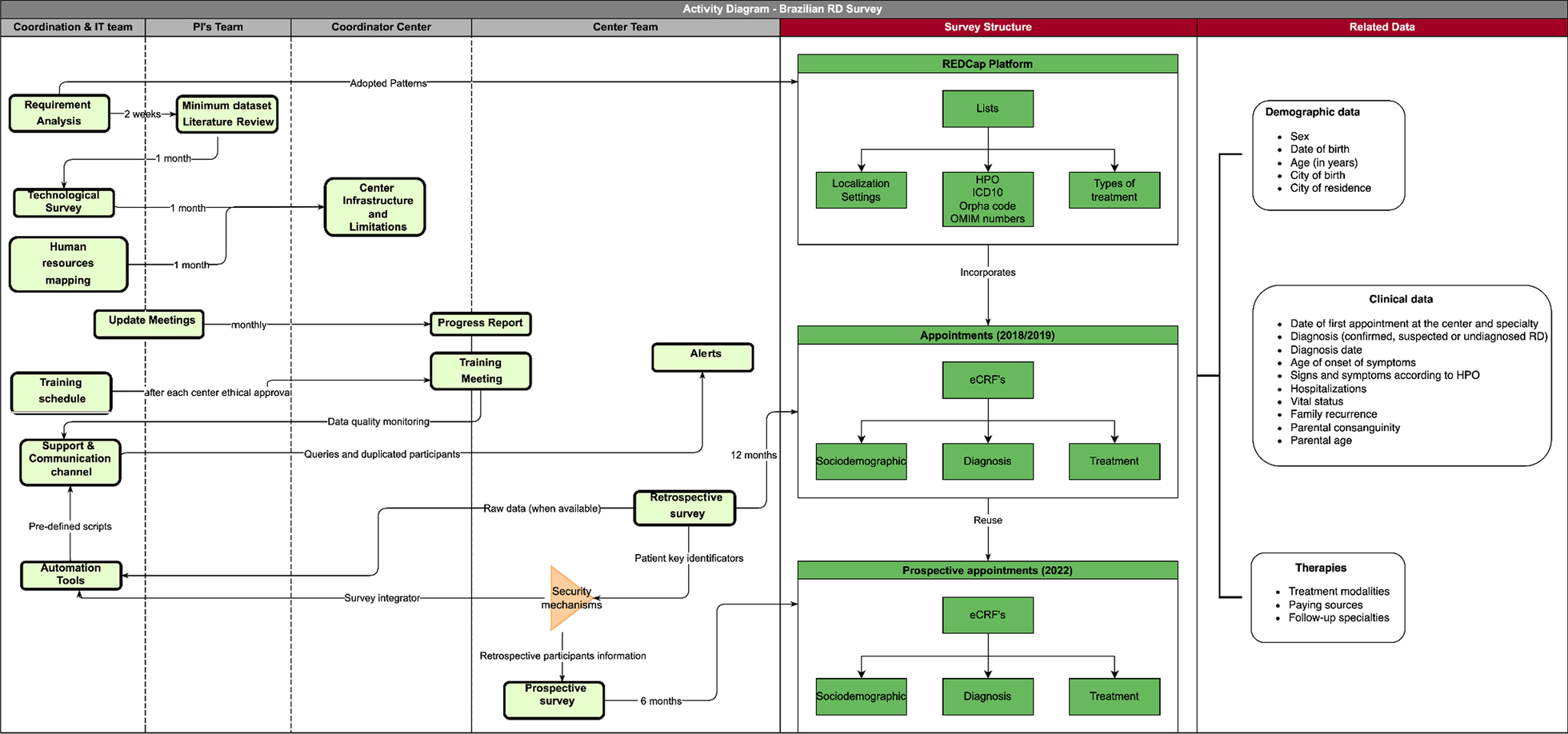Viewport: 1568px width, 734px height.
Task: Click the Coordination & IT team lane header
Action: tap(73, 27)
